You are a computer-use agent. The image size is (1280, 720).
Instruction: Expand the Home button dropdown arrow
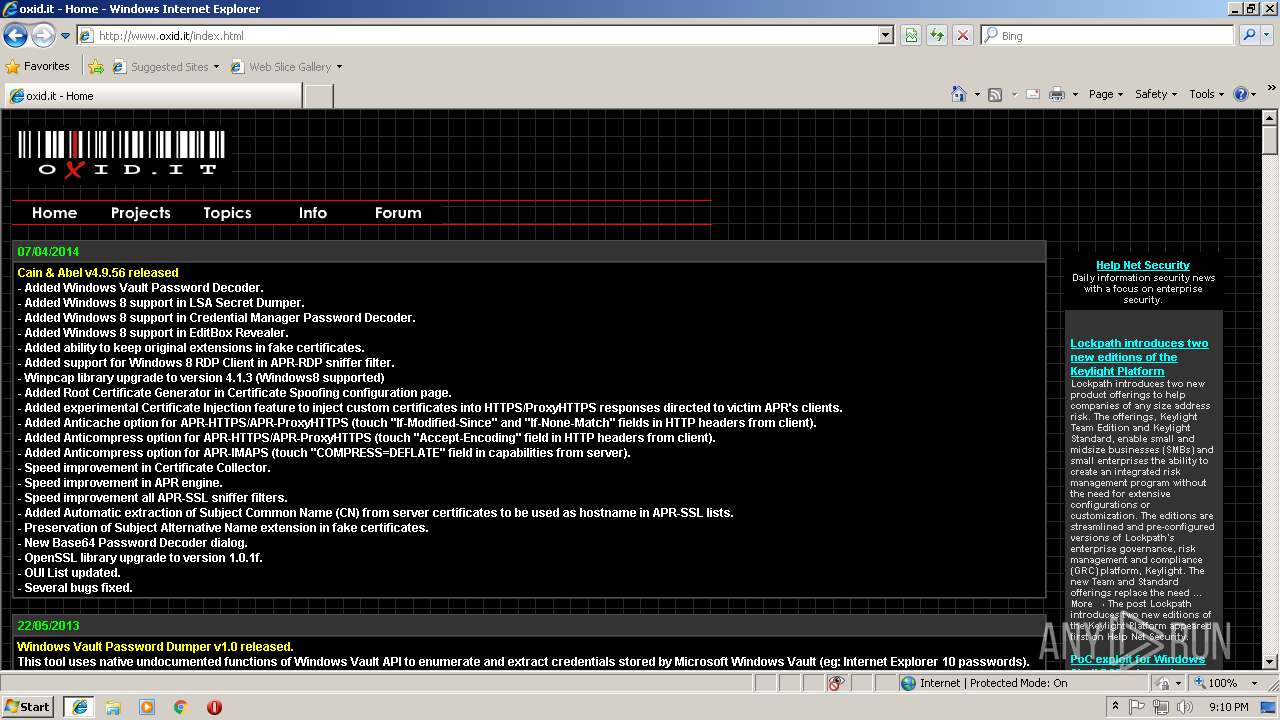[977, 95]
